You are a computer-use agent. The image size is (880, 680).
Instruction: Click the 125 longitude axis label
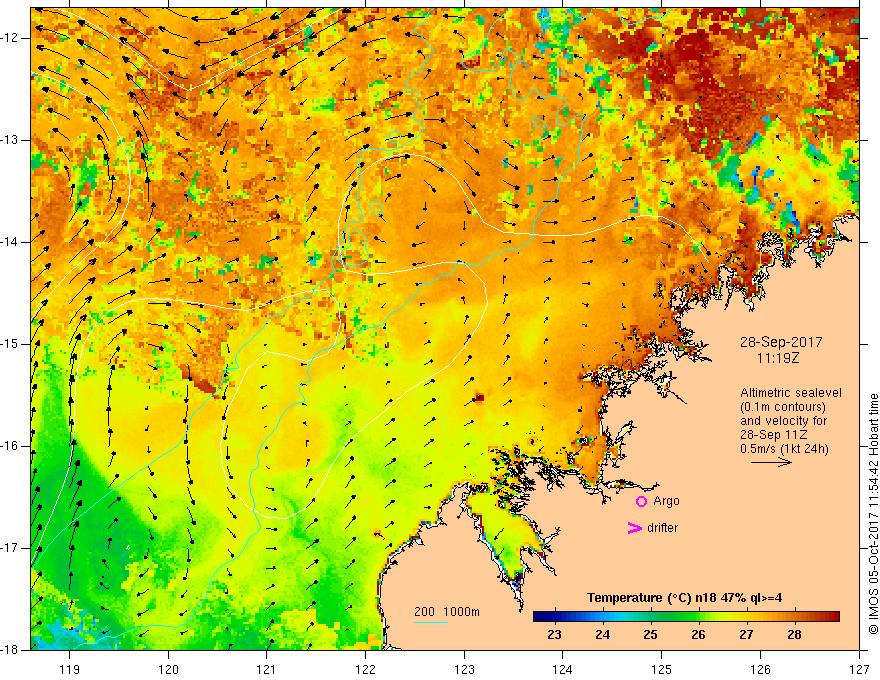pos(662,670)
